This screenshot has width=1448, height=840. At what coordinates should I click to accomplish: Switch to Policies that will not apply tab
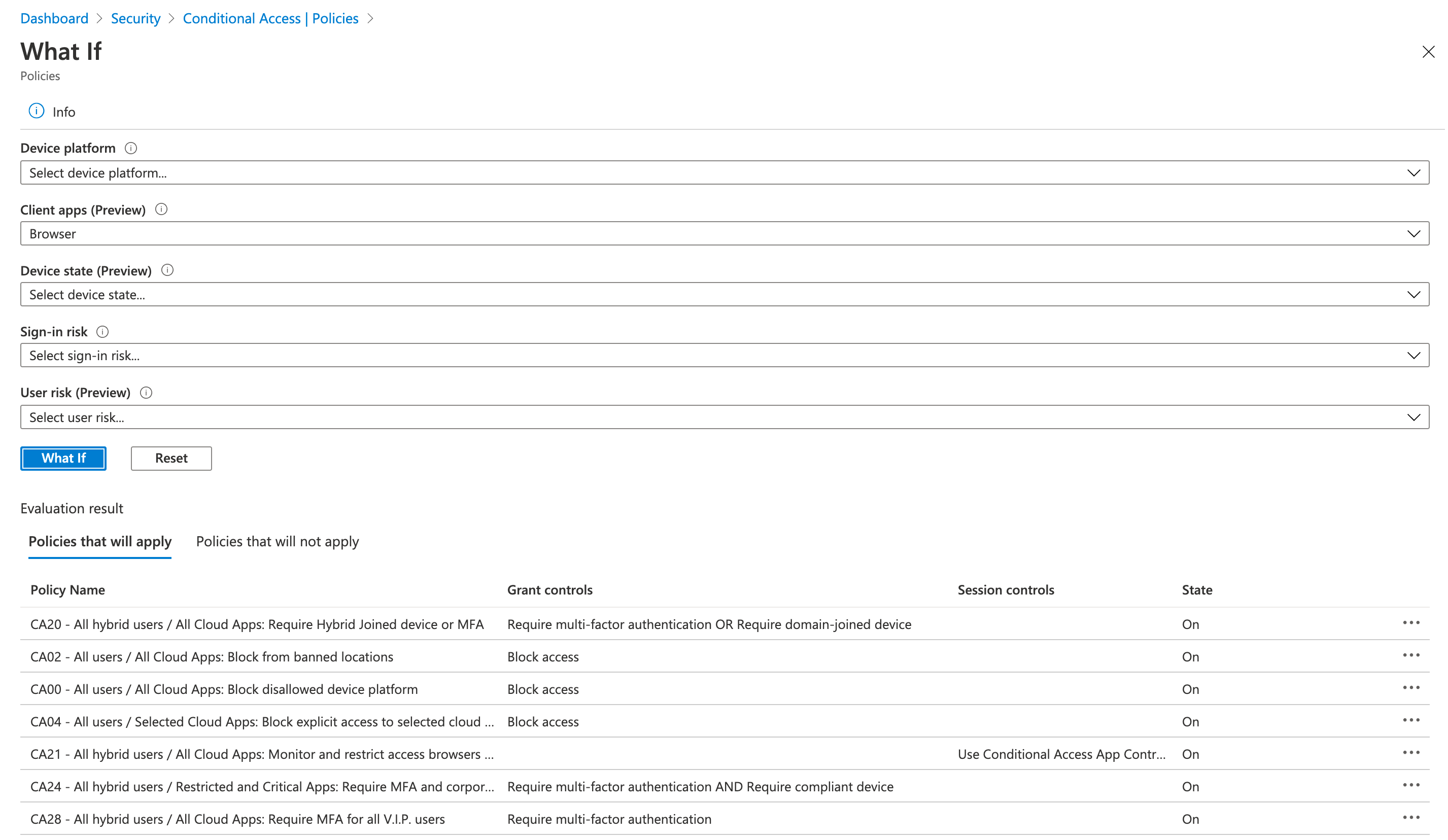[278, 542]
